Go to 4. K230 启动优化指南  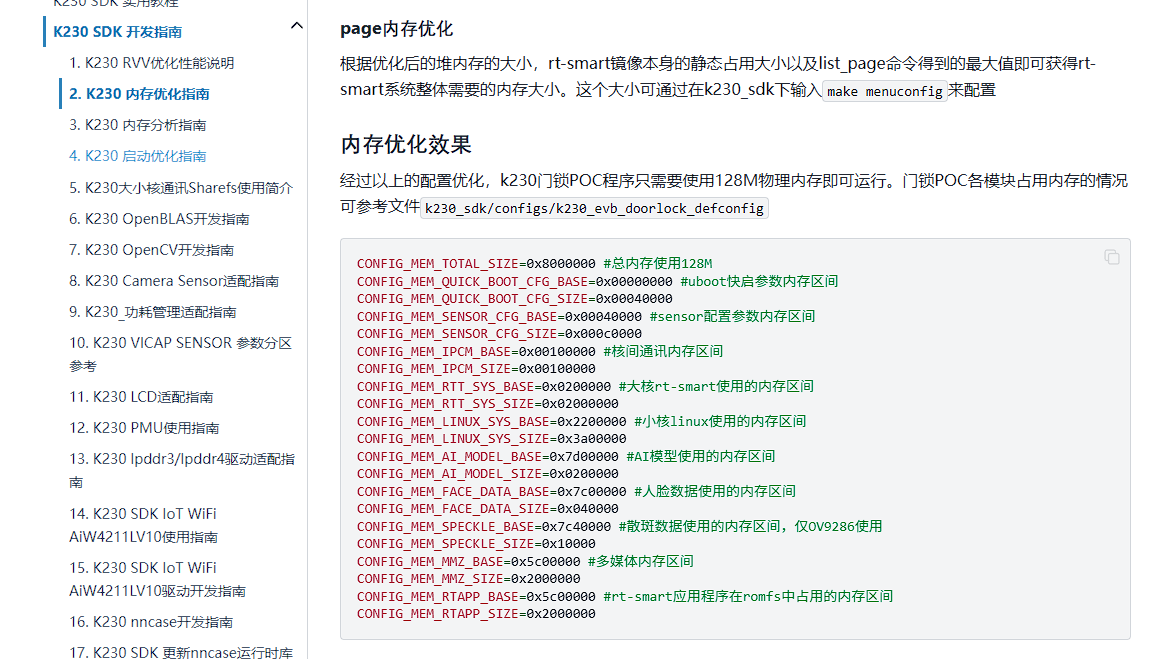click(137, 156)
